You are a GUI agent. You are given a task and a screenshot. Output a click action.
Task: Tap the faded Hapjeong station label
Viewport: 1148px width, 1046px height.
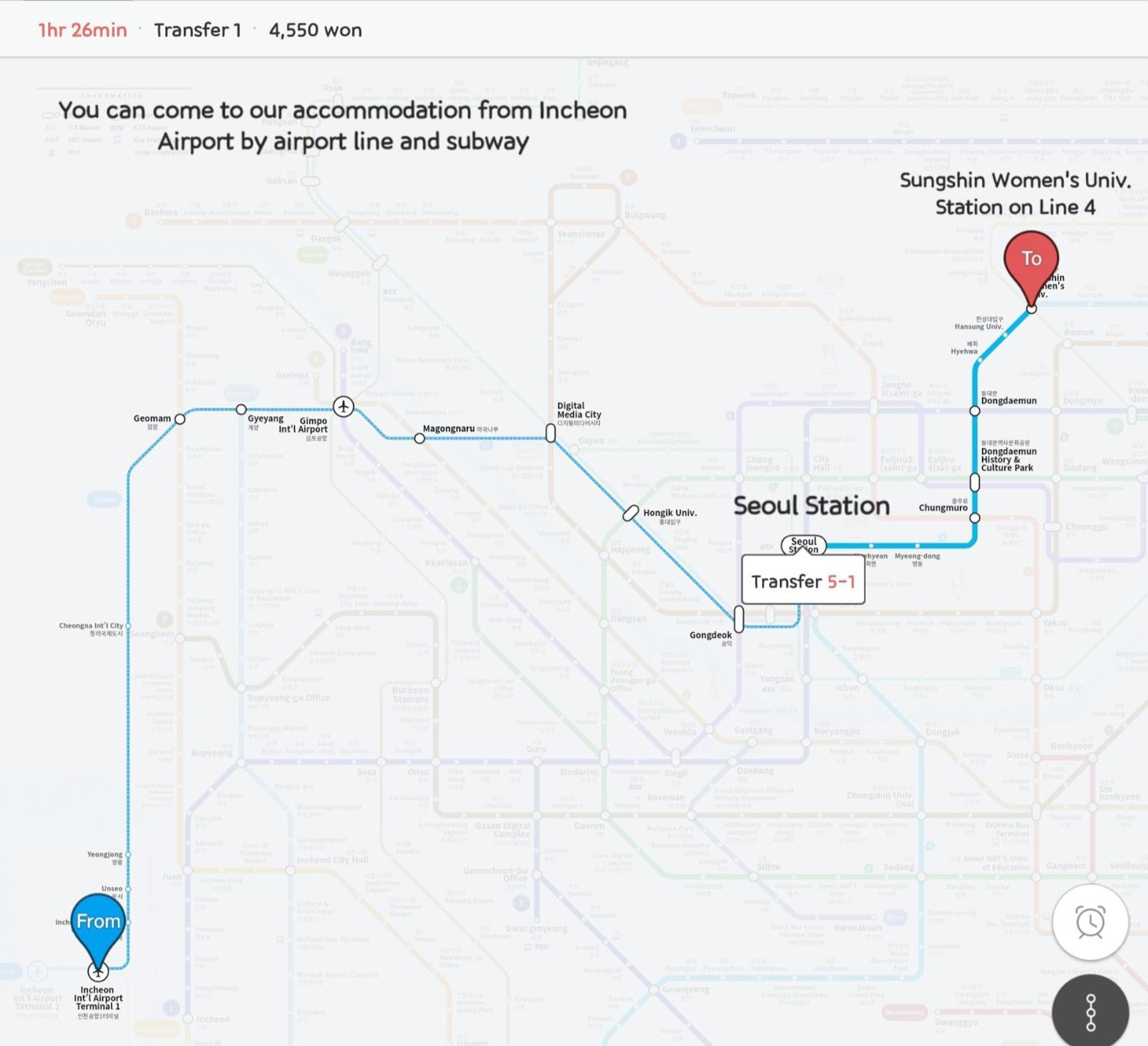tap(630, 549)
